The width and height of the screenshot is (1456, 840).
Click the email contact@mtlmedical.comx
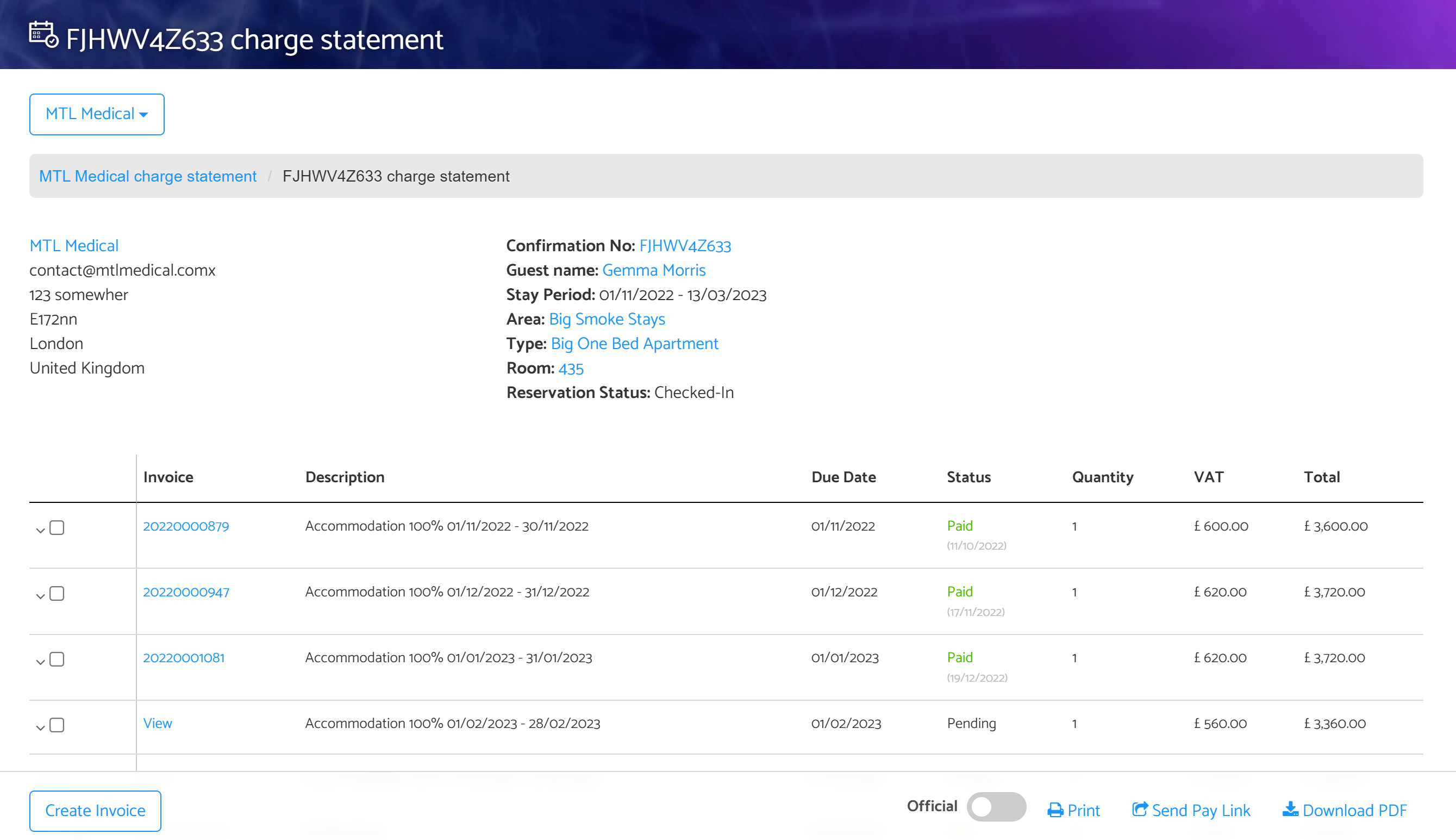[x=122, y=270]
